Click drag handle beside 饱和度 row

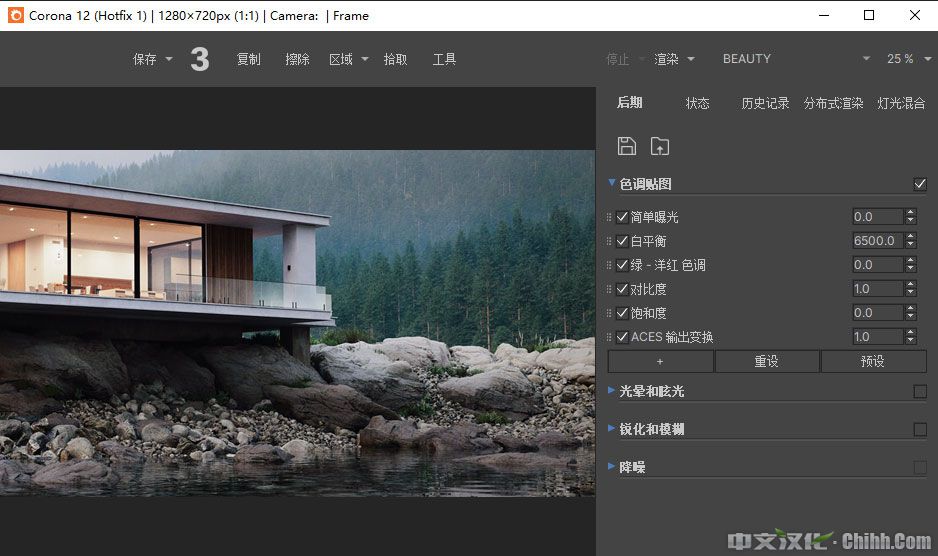[610, 313]
